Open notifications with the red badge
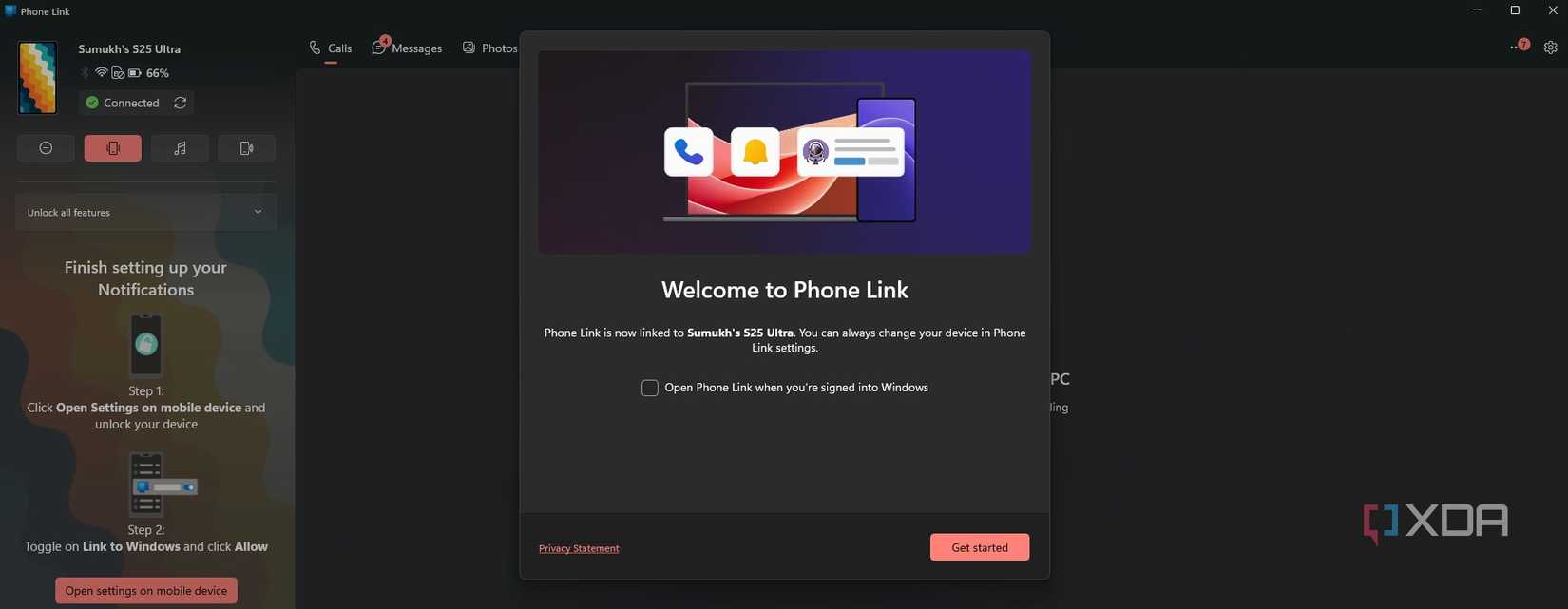The height and width of the screenshot is (609, 1568). (1519, 47)
